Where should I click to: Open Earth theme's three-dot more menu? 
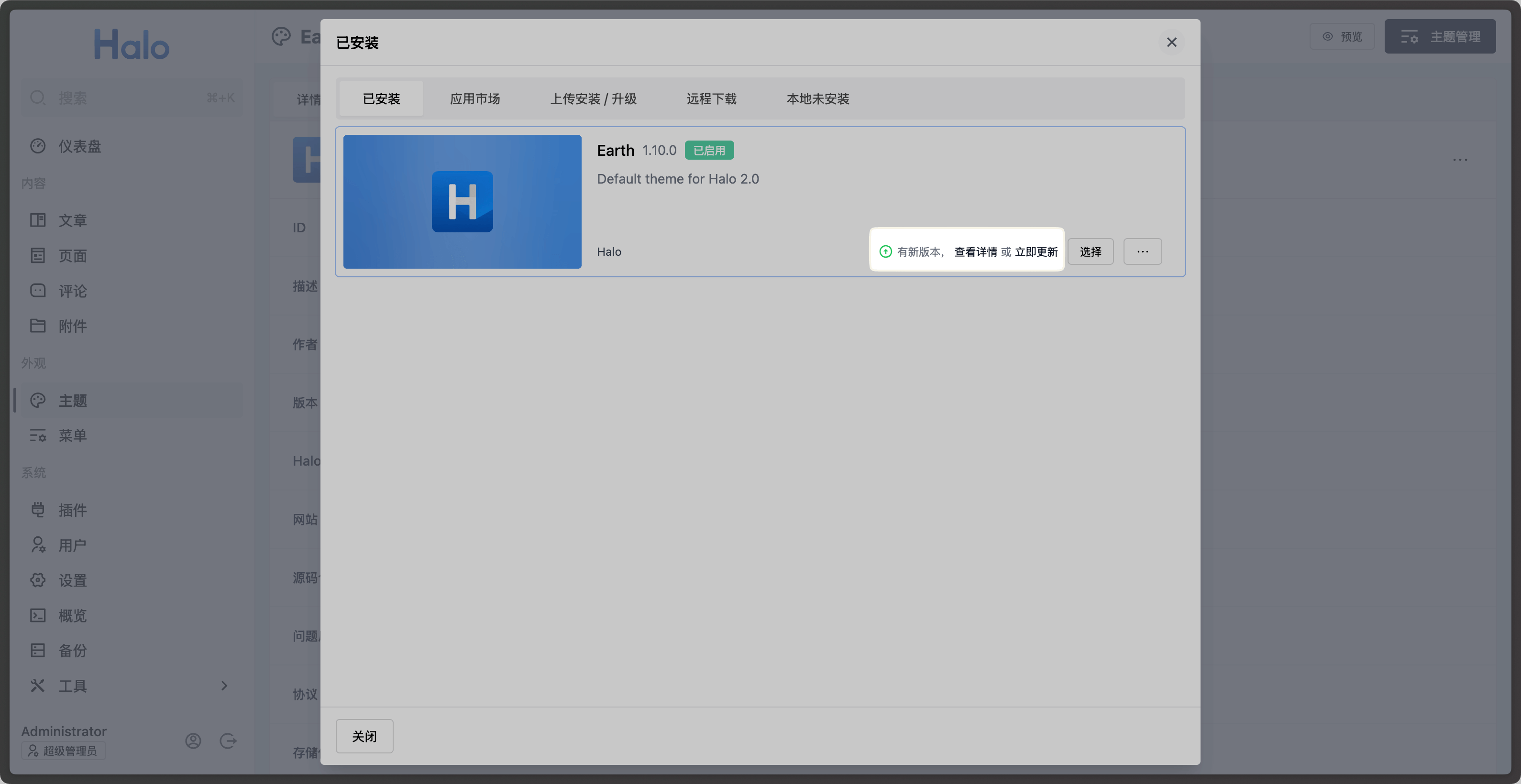coord(1142,252)
